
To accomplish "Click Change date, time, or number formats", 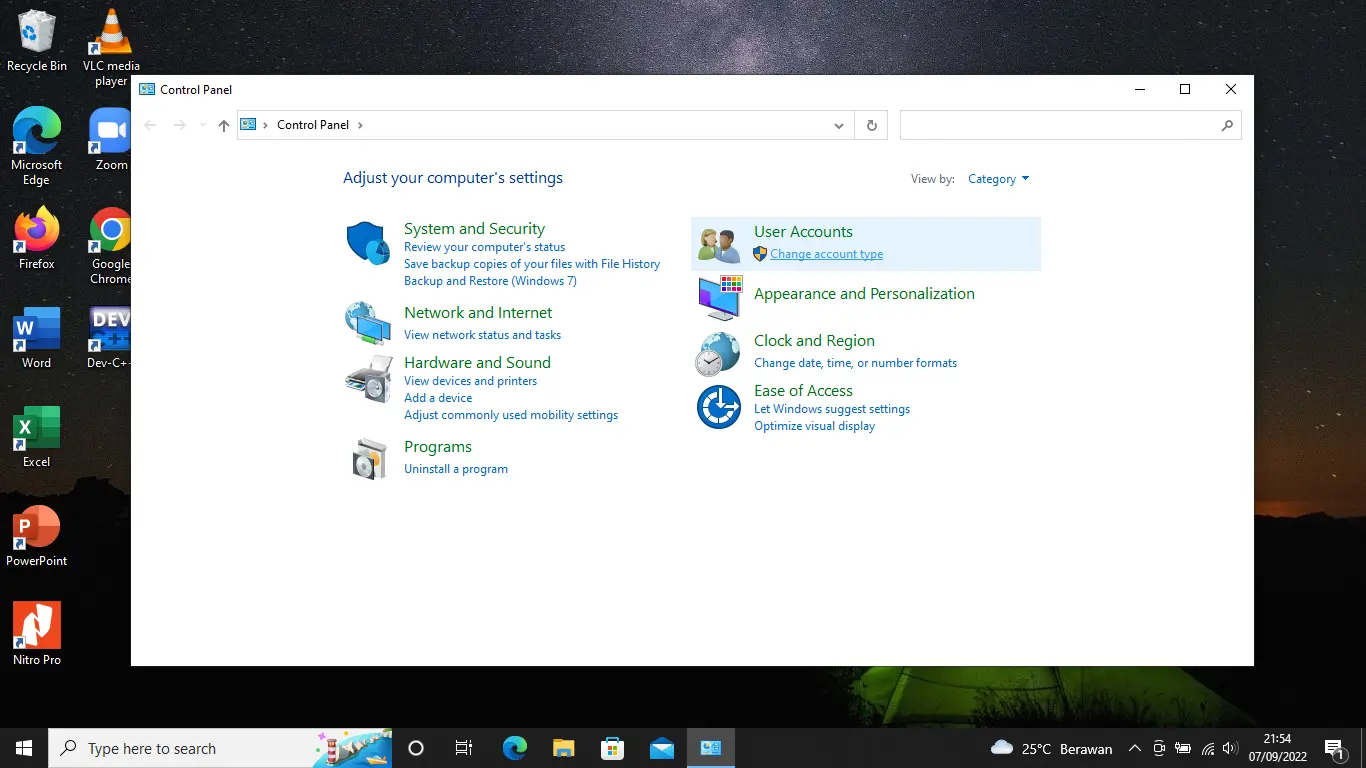I will click(855, 363).
